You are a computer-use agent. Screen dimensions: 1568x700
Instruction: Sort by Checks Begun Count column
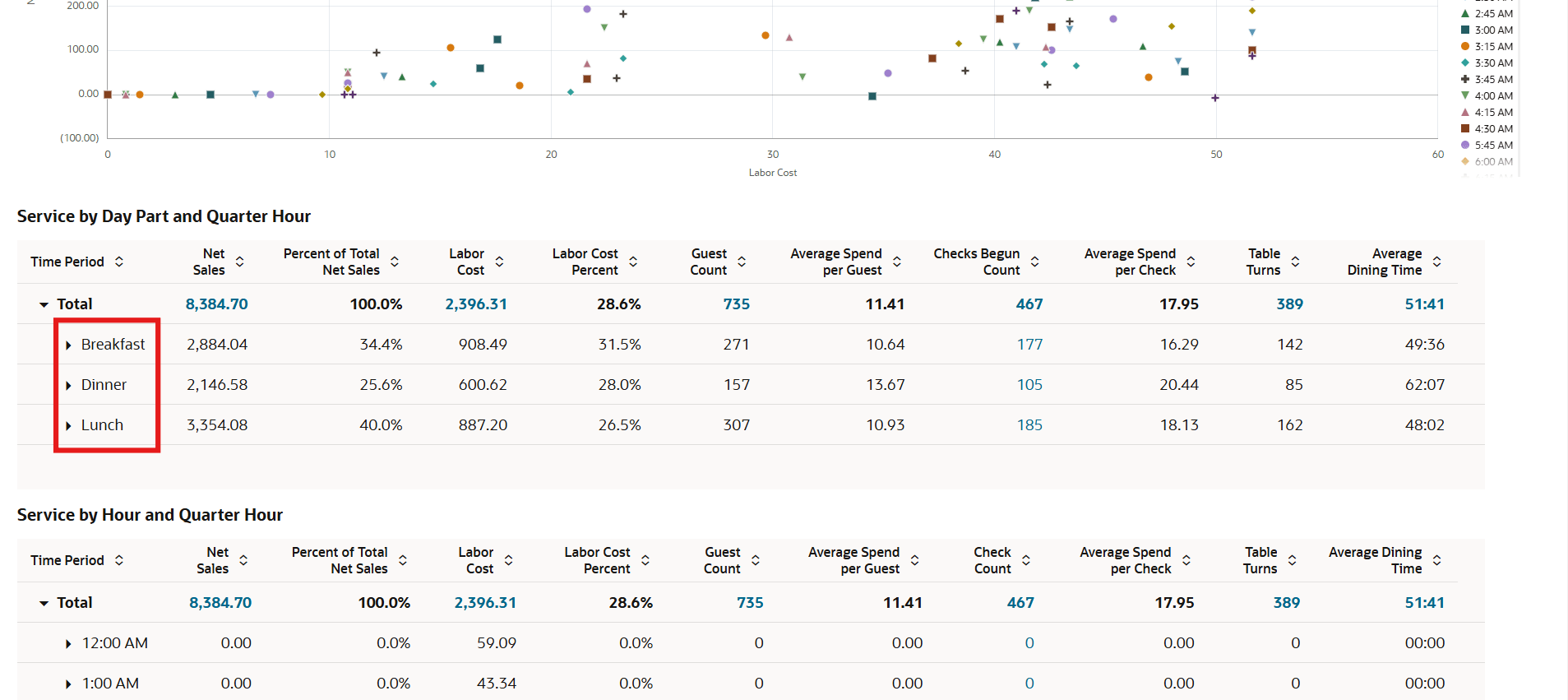[1035, 262]
